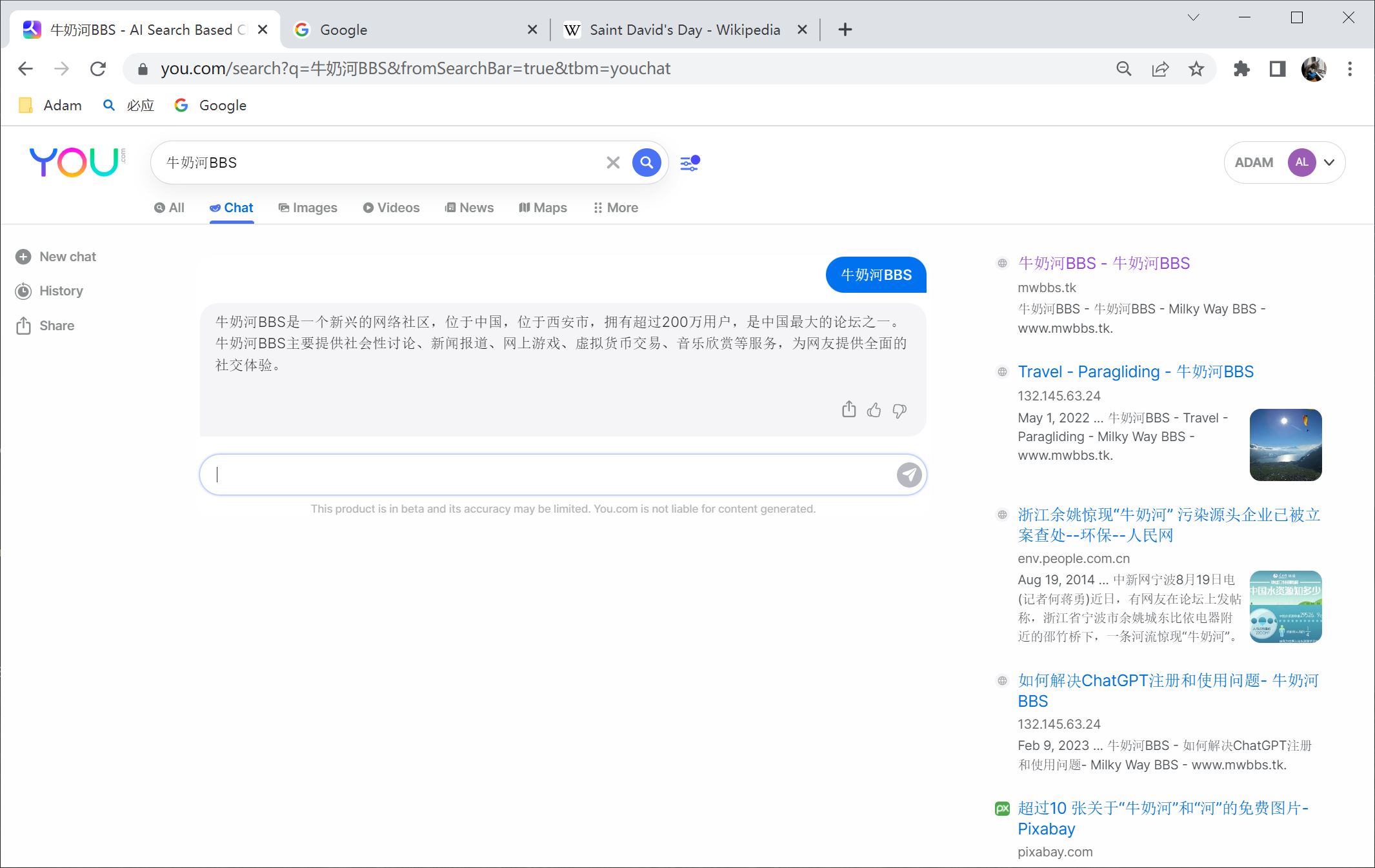Open 浙江余姚惊现牛奶河 news result link
Image resolution: width=1375 pixels, height=868 pixels.
[1169, 525]
